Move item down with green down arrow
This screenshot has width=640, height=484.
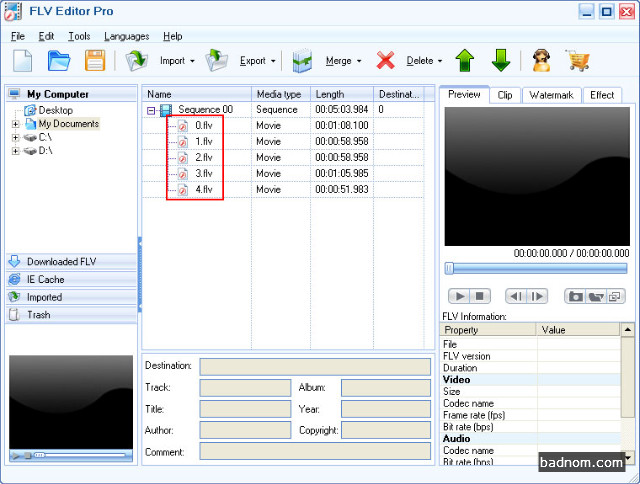point(501,61)
